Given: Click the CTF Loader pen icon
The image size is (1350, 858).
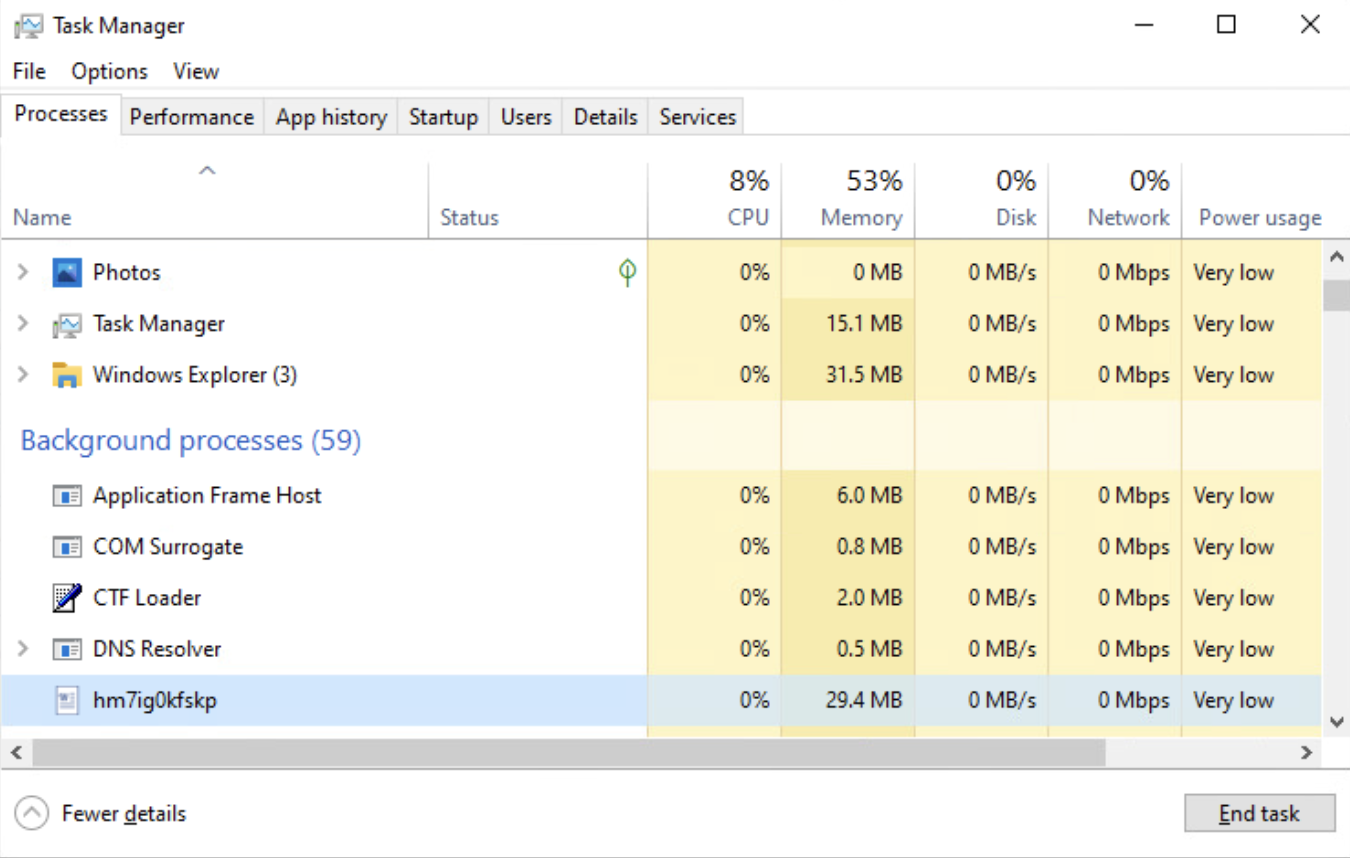Looking at the screenshot, I should pos(67,598).
